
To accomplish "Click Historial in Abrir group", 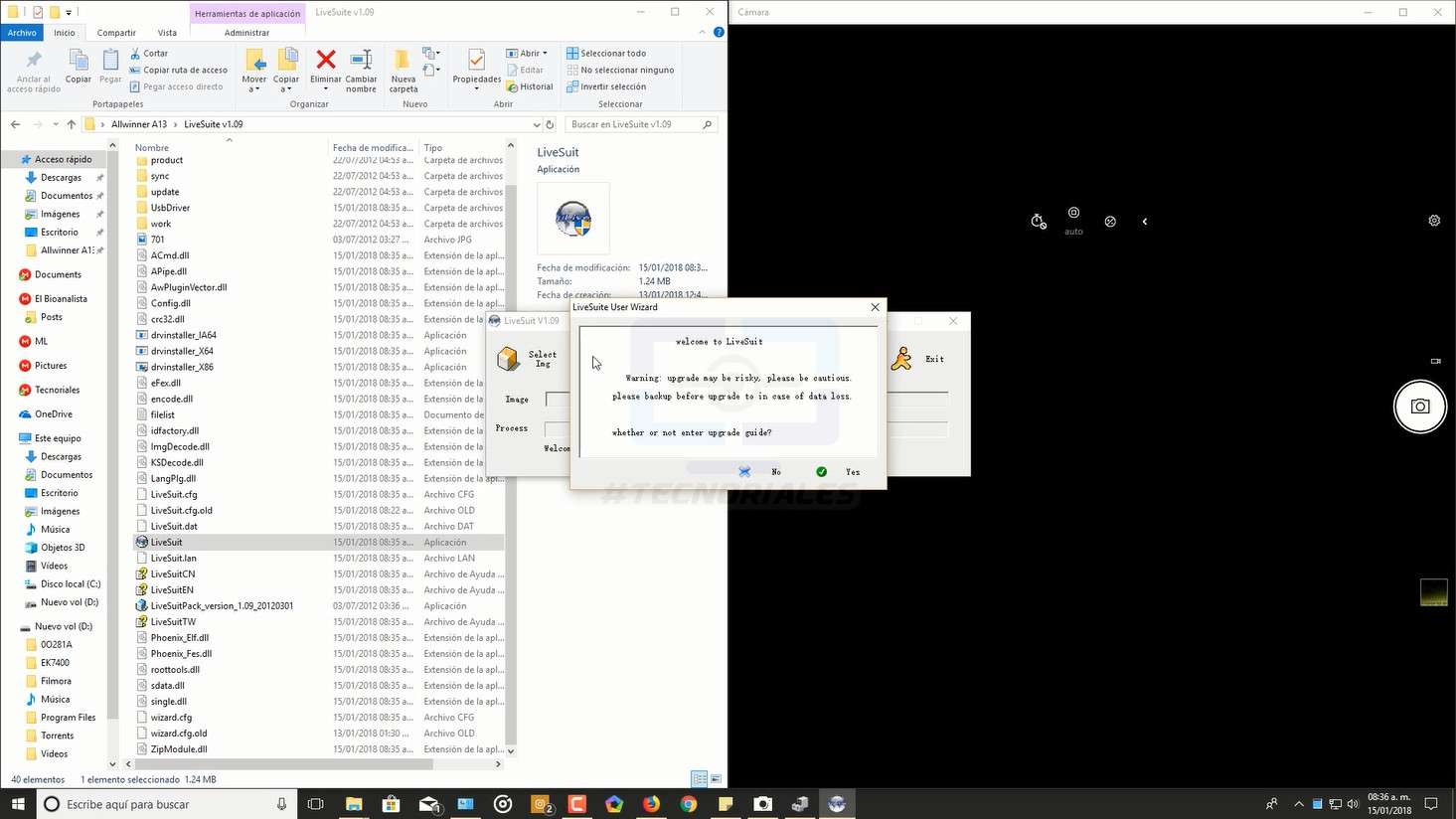I will 530,87.
